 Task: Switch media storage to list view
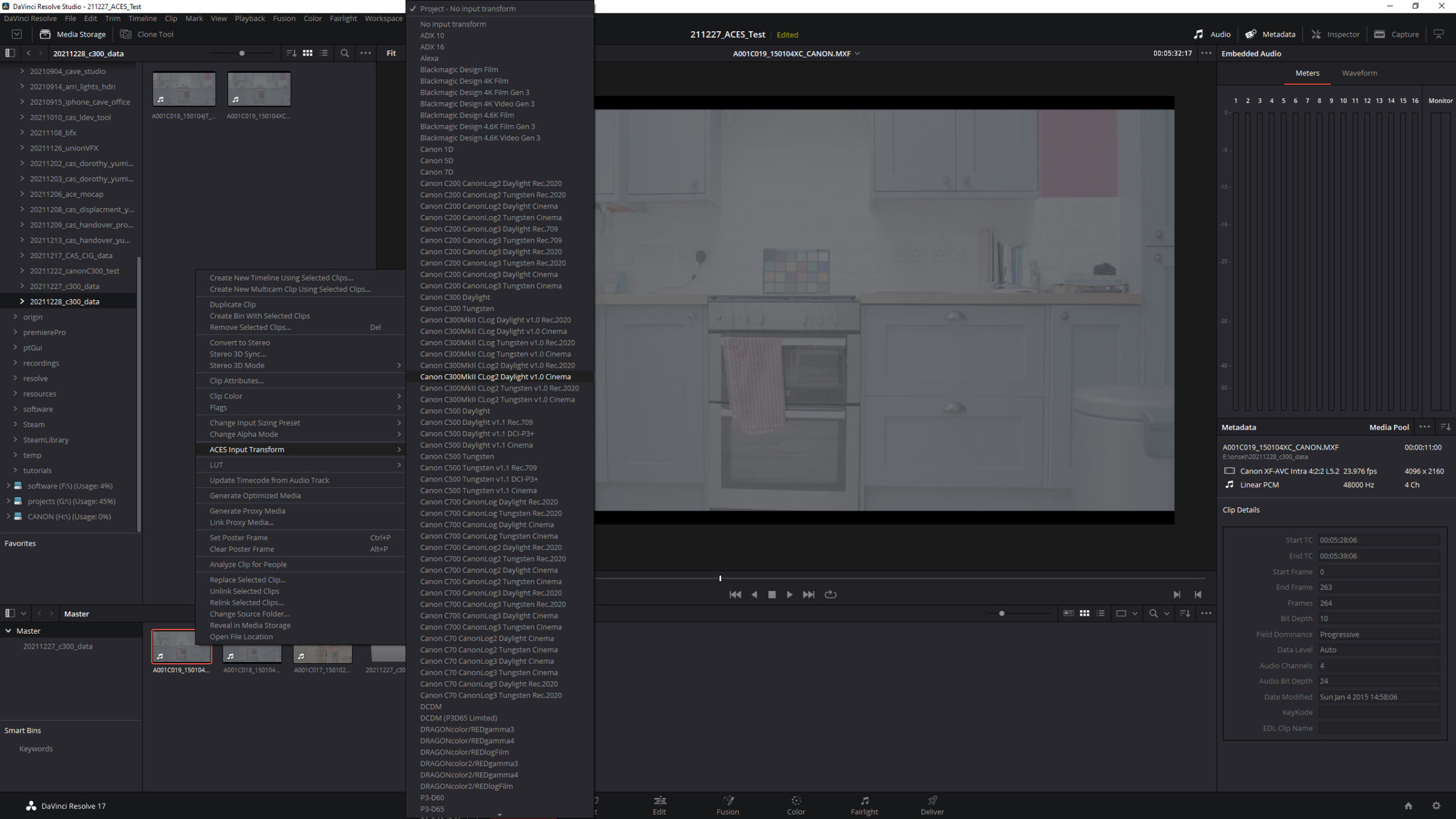point(324,53)
